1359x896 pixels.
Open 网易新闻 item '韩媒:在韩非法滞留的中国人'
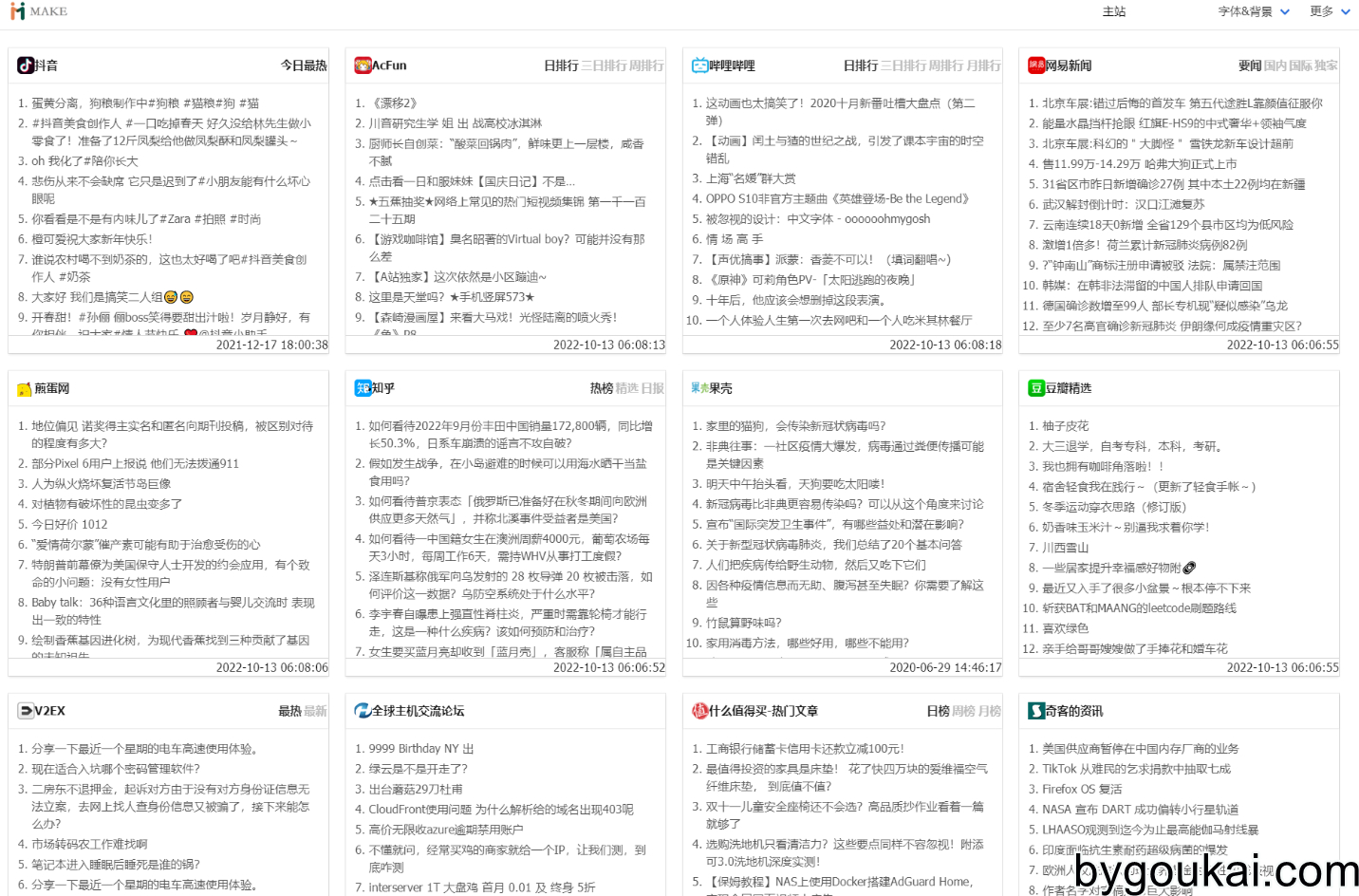(1152, 285)
